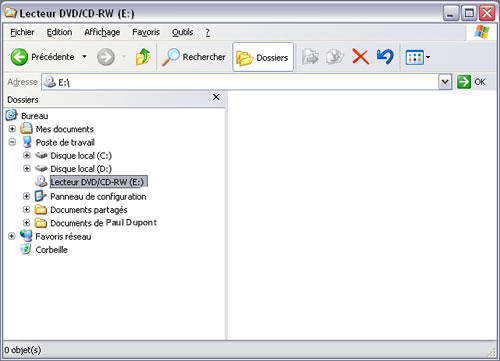Open the address bar dropdown arrow
Screen dimensions: 500x361
pyautogui.click(x=445, y=82)
